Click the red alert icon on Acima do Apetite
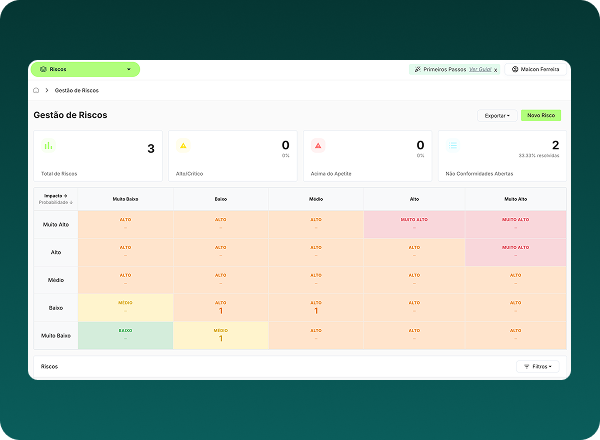 point(318,145)
